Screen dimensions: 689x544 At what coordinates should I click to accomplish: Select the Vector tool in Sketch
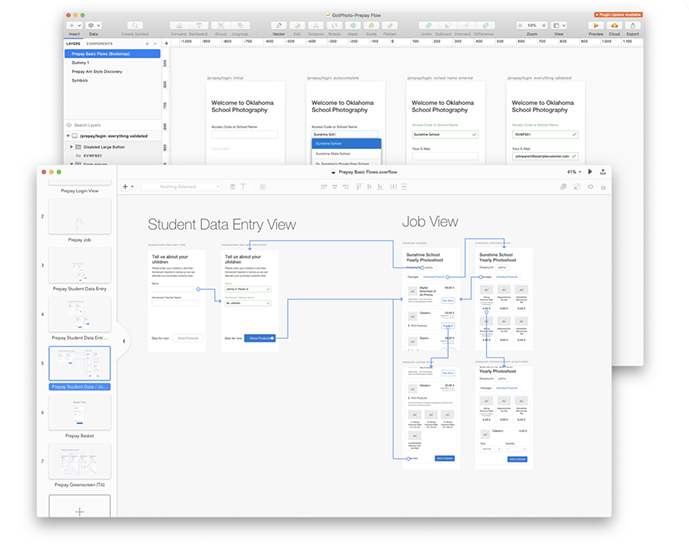pyautogui.click(x=279, y=25)
